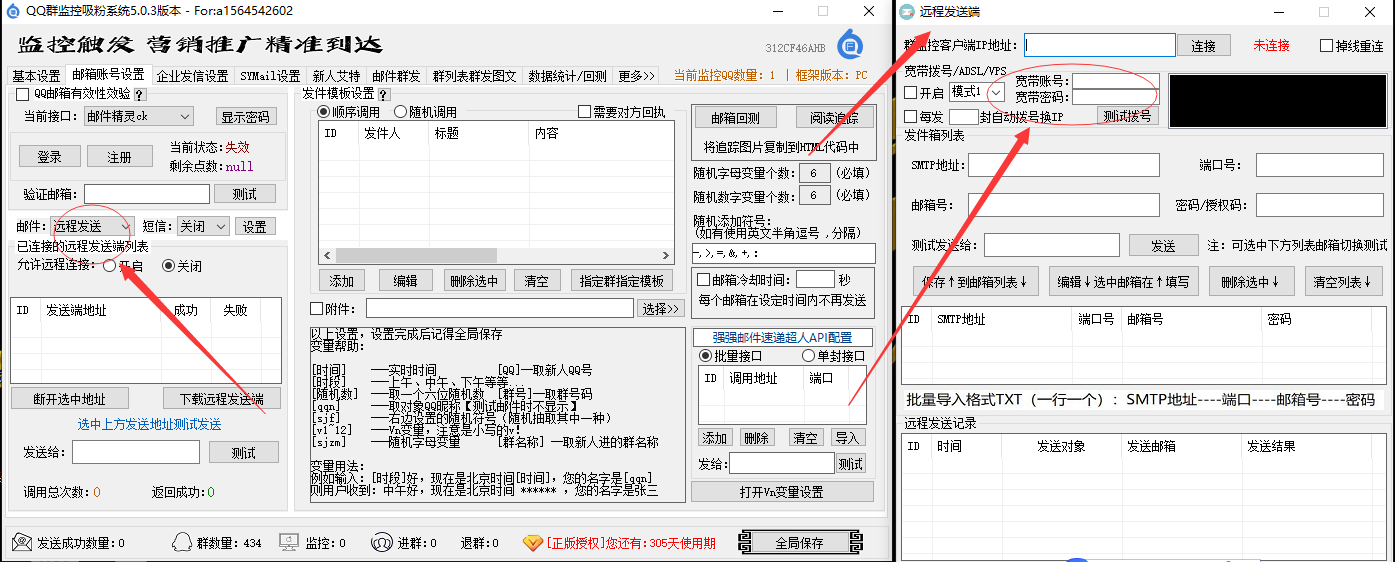Focus 验证邮箱 input field
This screenshot has width=1395, height=562.
coord(147,194)
